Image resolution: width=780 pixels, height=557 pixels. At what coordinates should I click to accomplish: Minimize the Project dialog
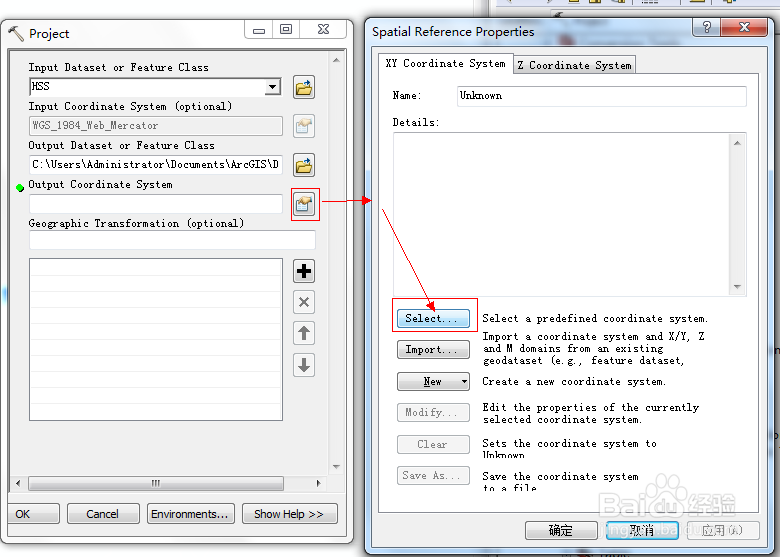coord(259,29)
